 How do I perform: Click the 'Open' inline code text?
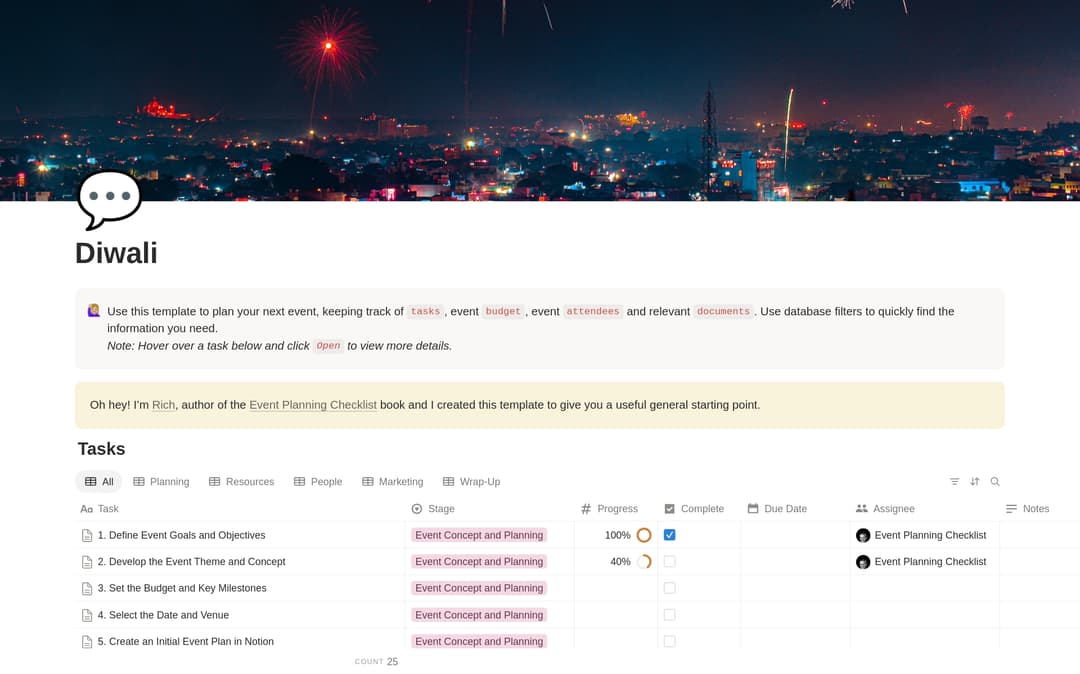pos(328,346)
